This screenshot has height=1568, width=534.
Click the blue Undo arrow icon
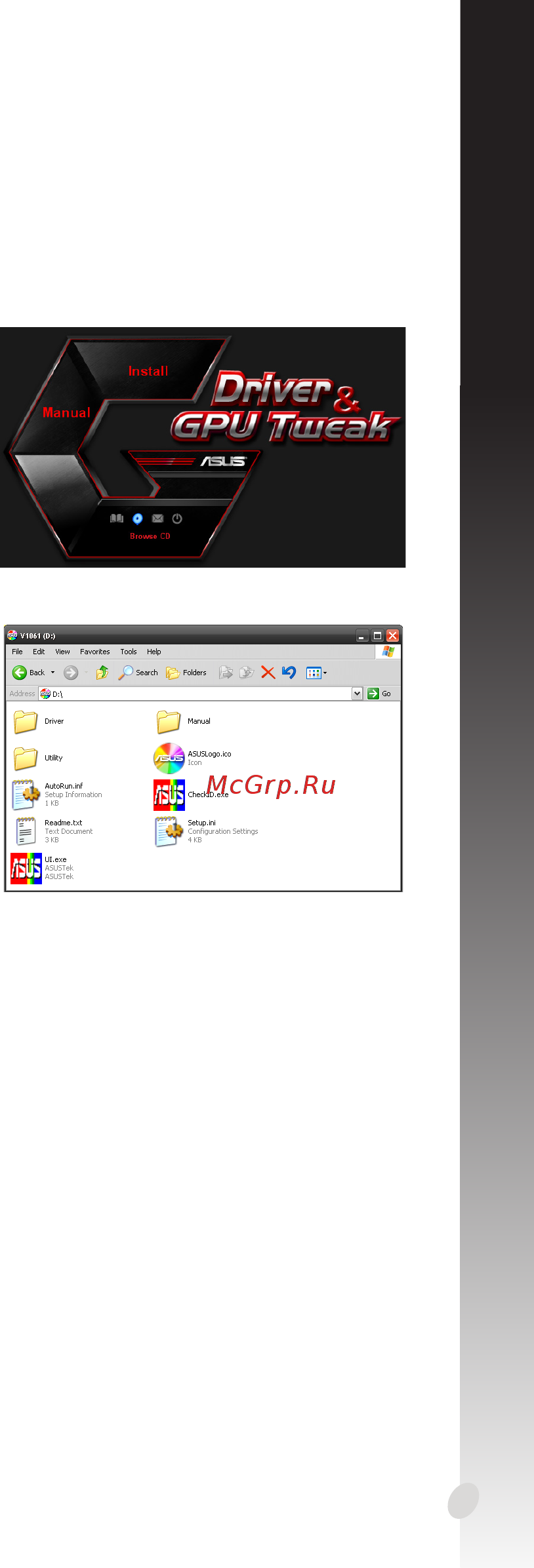(289, 673)
